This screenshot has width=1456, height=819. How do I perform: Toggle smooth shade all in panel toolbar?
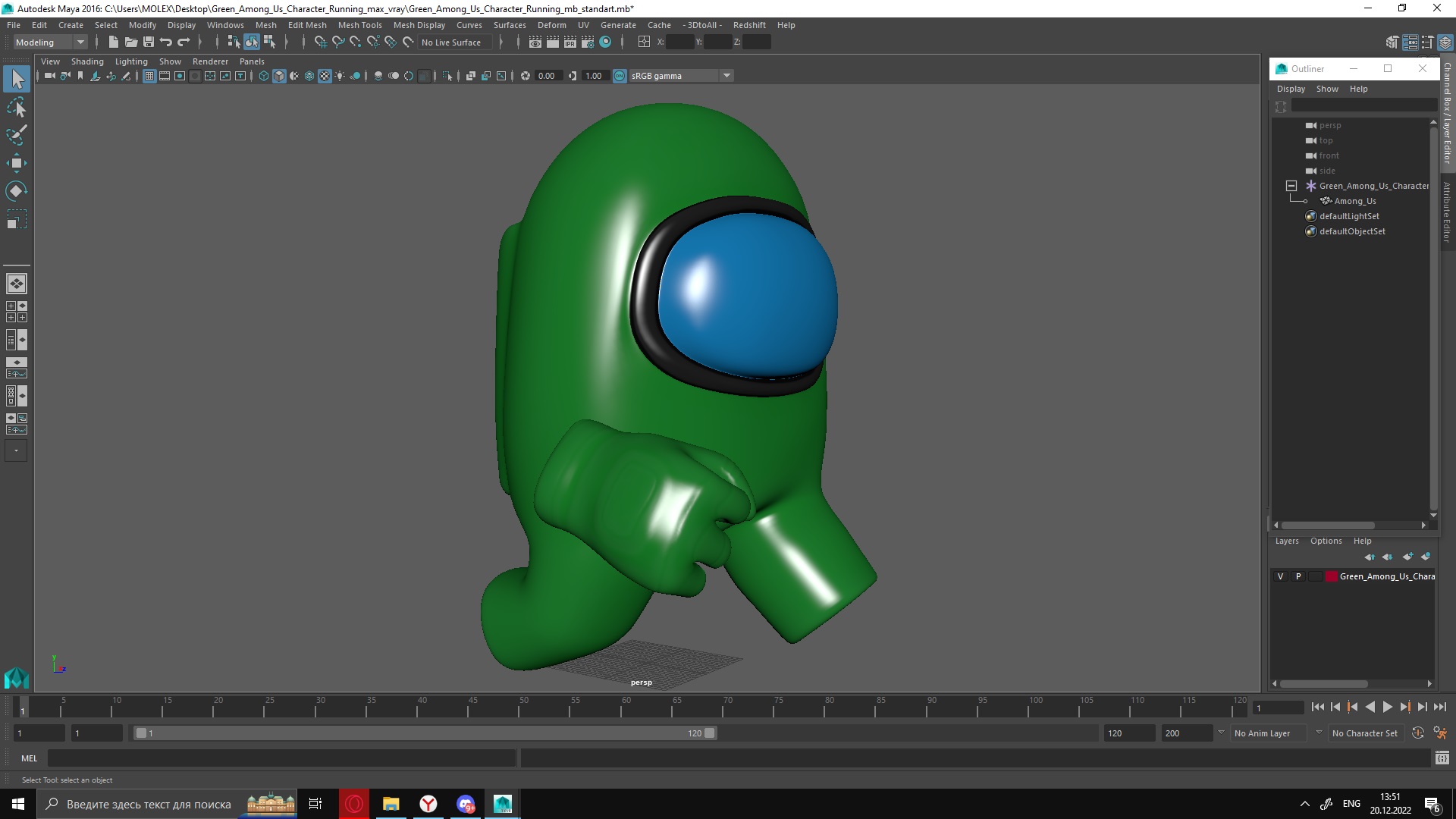click(x=279, y=76)
